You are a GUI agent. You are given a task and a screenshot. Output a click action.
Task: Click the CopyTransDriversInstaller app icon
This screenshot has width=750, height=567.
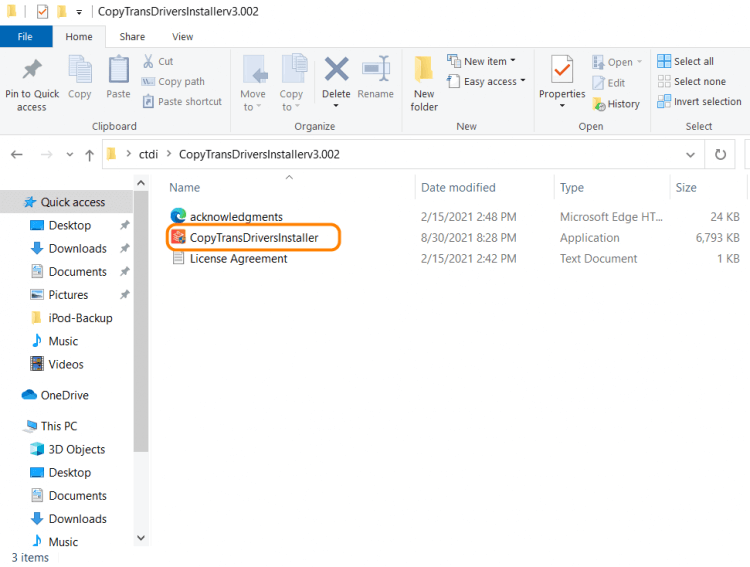click(x=178, y=237)
